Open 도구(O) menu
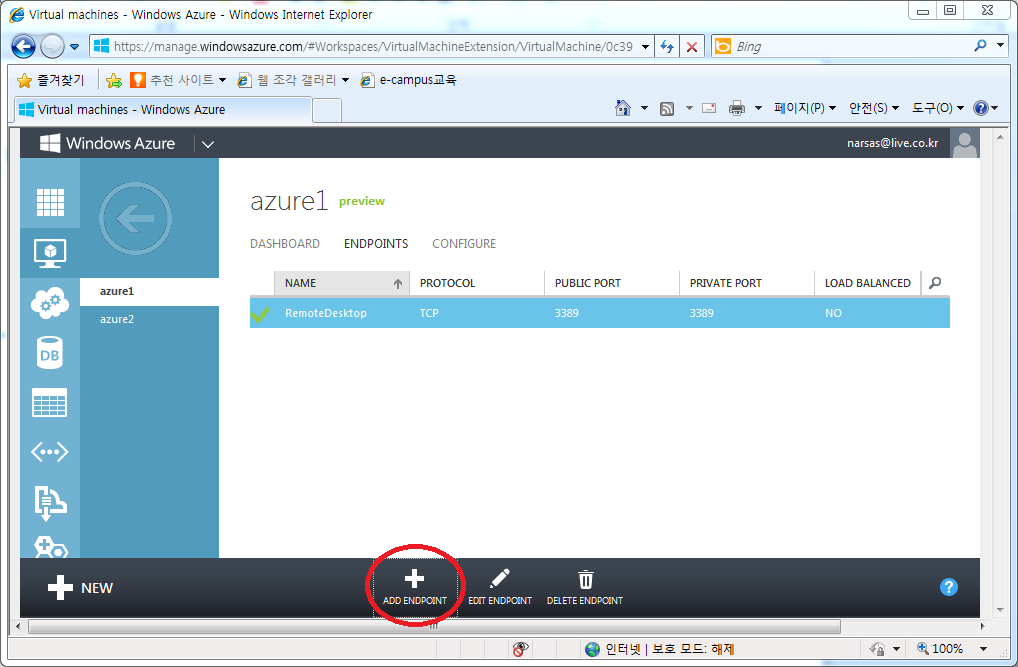Screen dimensions: 1018x667 [x=938, y=108]
